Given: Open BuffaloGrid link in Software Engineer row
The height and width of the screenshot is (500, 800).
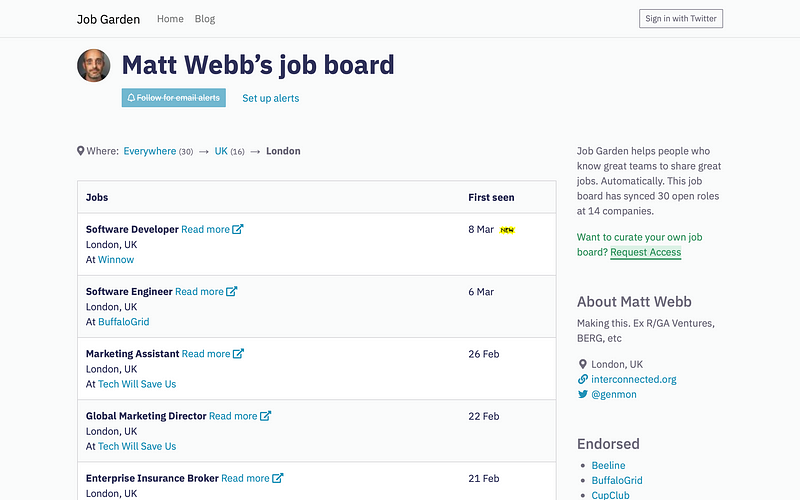Looking at the screenshot, I should (x=123, y=322).
